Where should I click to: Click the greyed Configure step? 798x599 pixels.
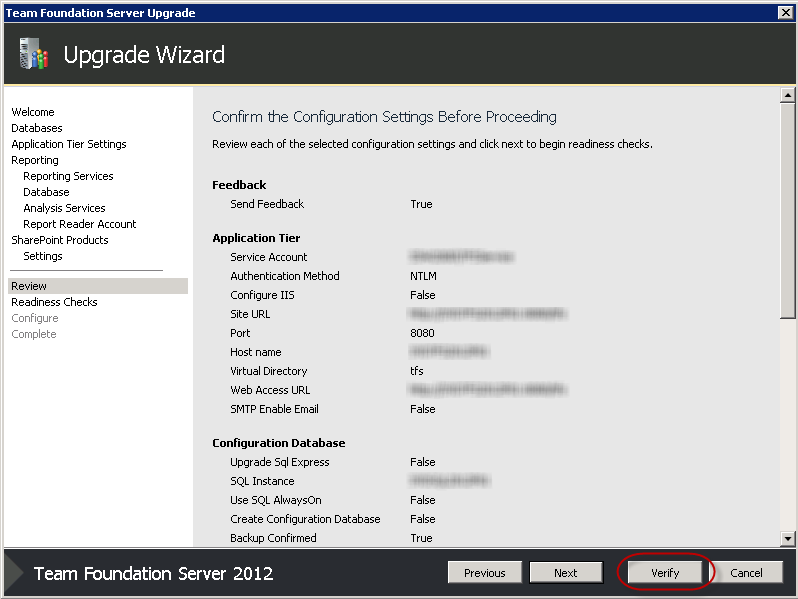[x=35, y=318]
